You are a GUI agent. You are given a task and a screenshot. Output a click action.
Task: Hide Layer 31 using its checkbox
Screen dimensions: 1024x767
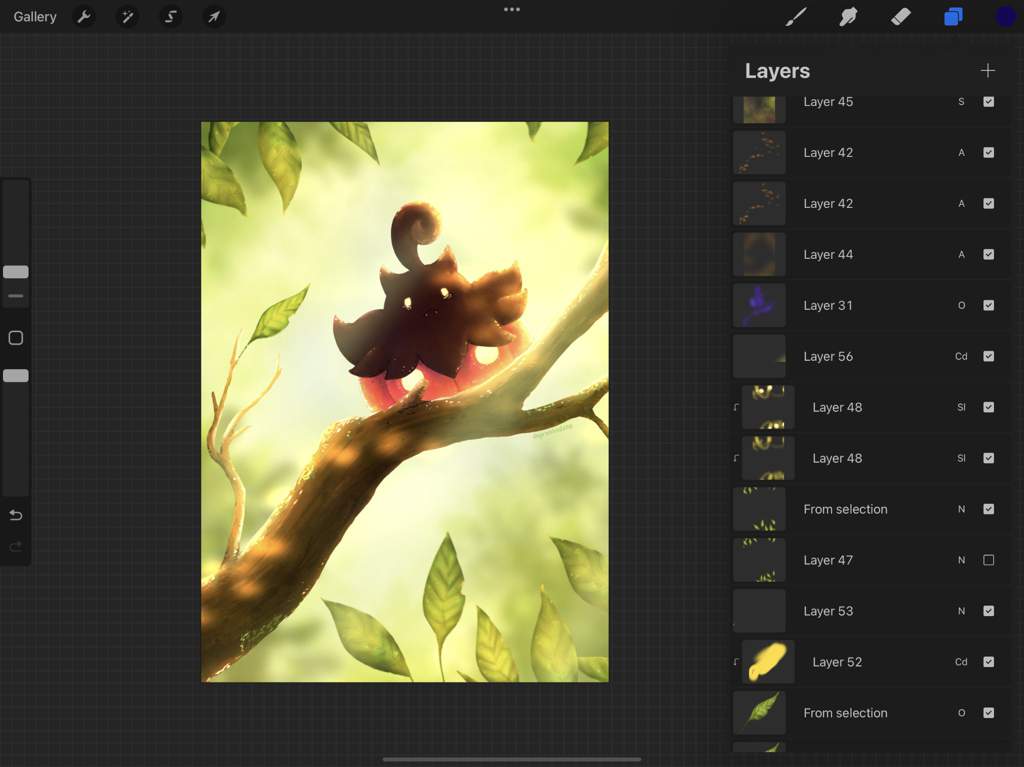click(989, 305)
